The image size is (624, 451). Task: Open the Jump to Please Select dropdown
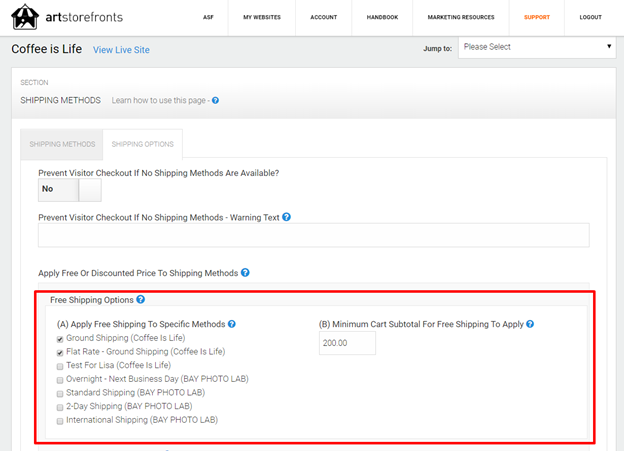[x=537, y=47]
